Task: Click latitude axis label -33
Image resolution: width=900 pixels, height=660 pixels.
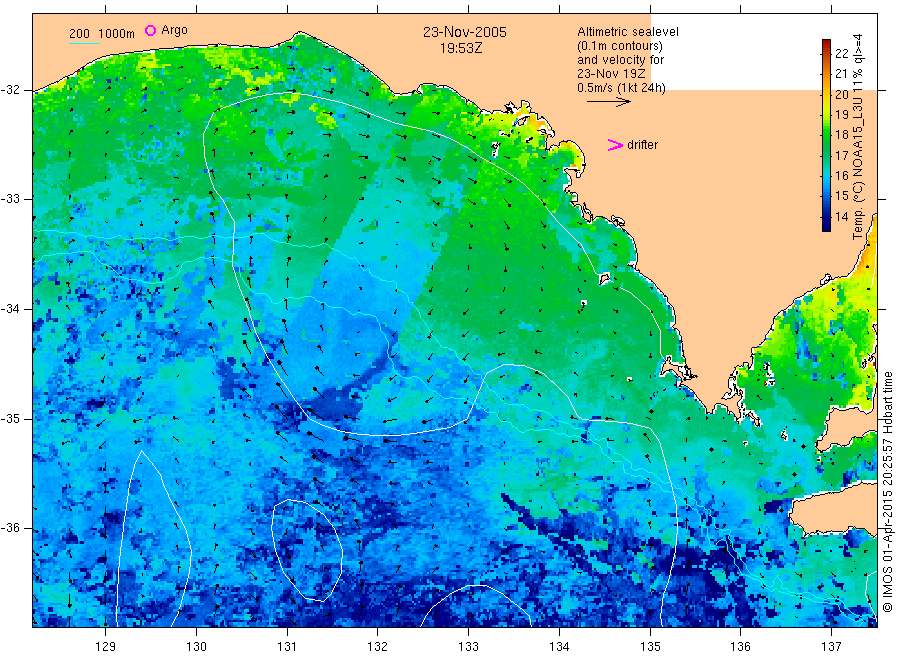Action: [10, 199]
